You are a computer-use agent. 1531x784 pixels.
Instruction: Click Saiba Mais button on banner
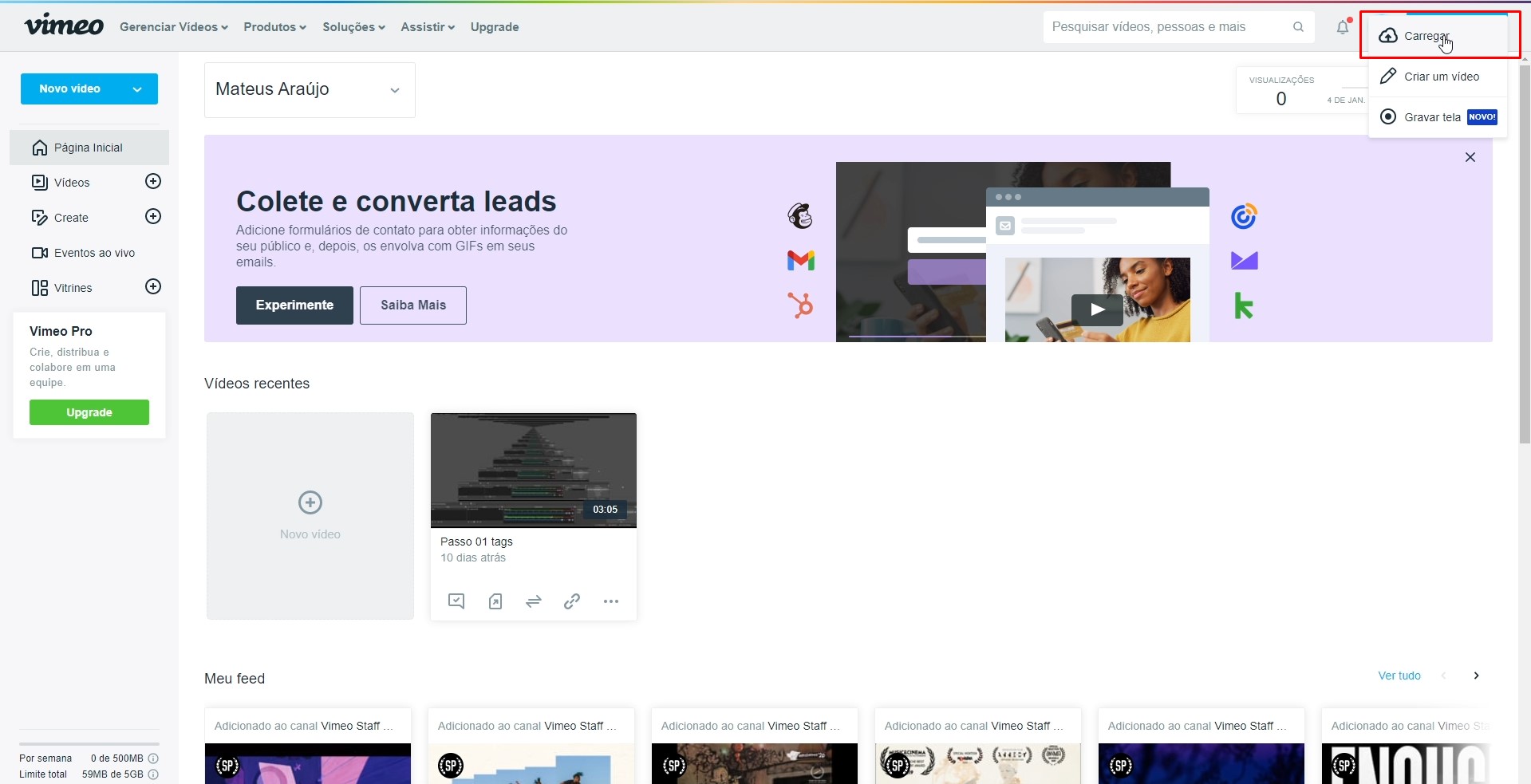[413, 305]
